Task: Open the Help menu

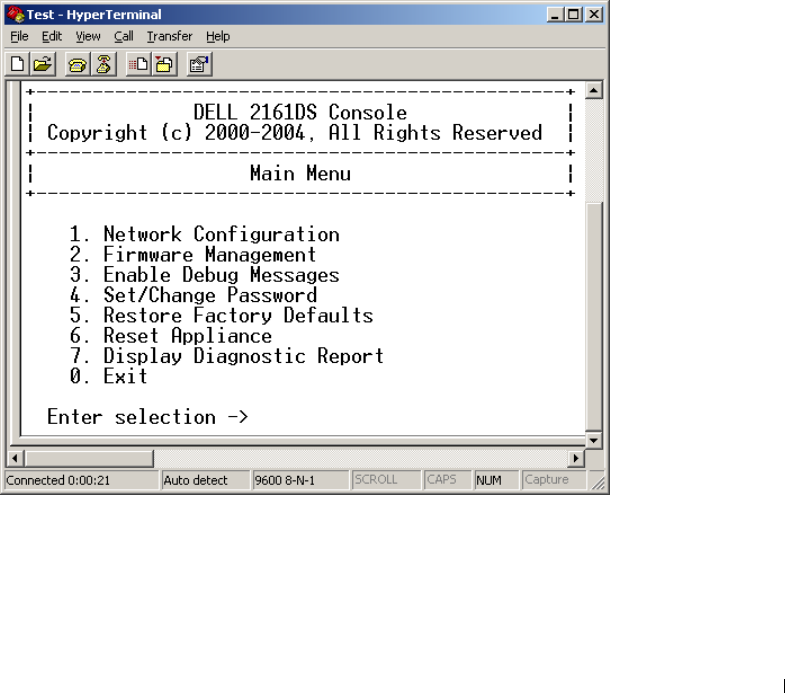Action: point(218,37)
